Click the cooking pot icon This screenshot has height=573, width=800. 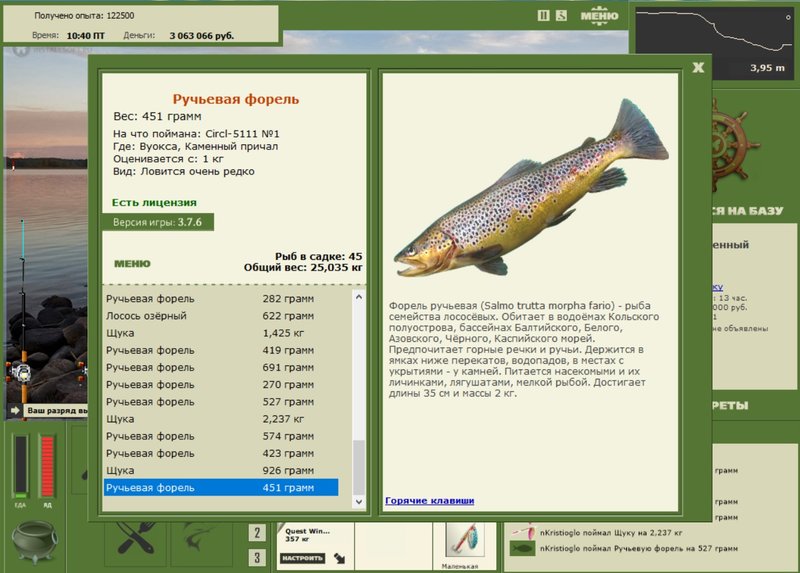(35, 542)
